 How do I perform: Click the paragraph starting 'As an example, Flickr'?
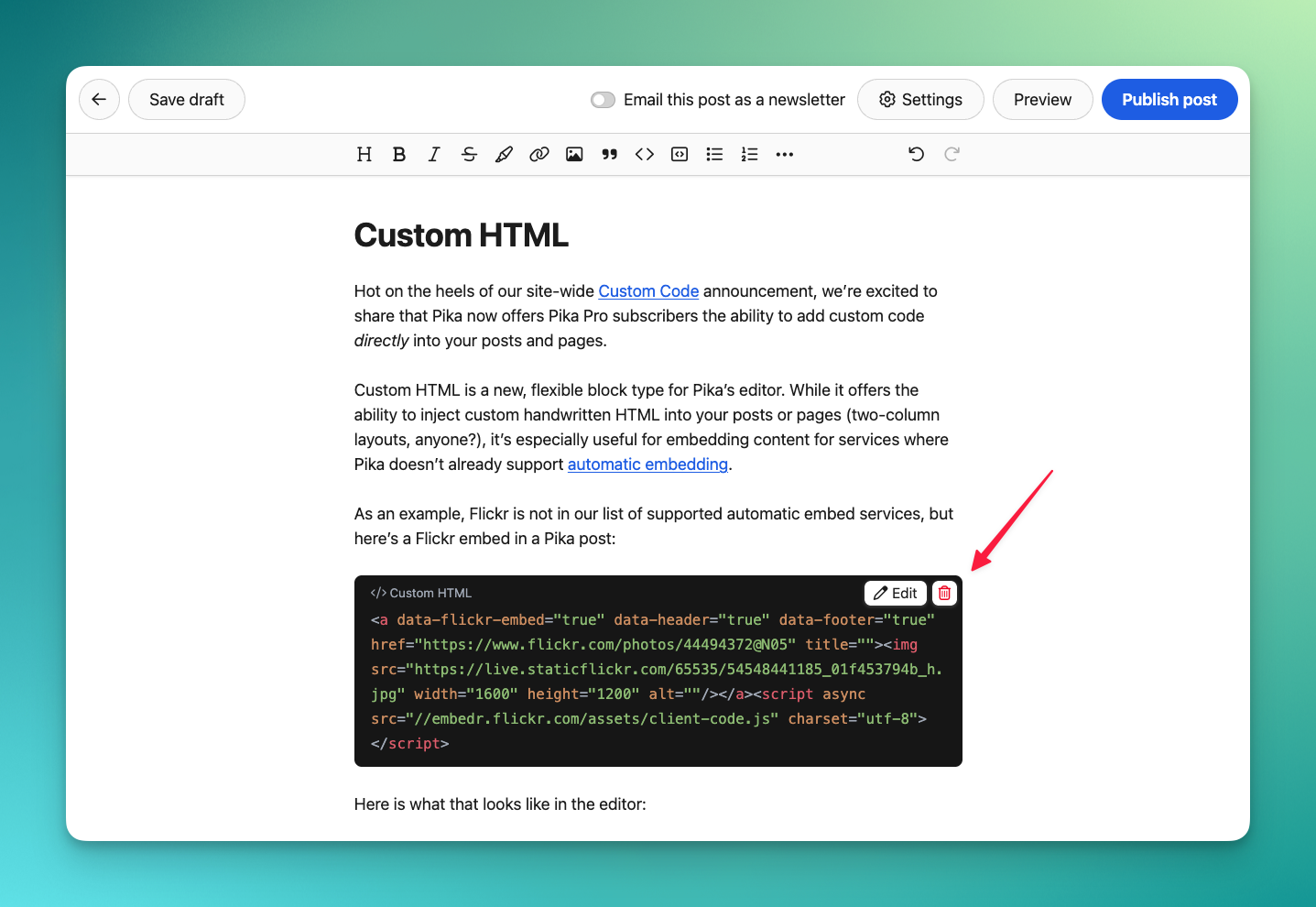pos(654,526)
